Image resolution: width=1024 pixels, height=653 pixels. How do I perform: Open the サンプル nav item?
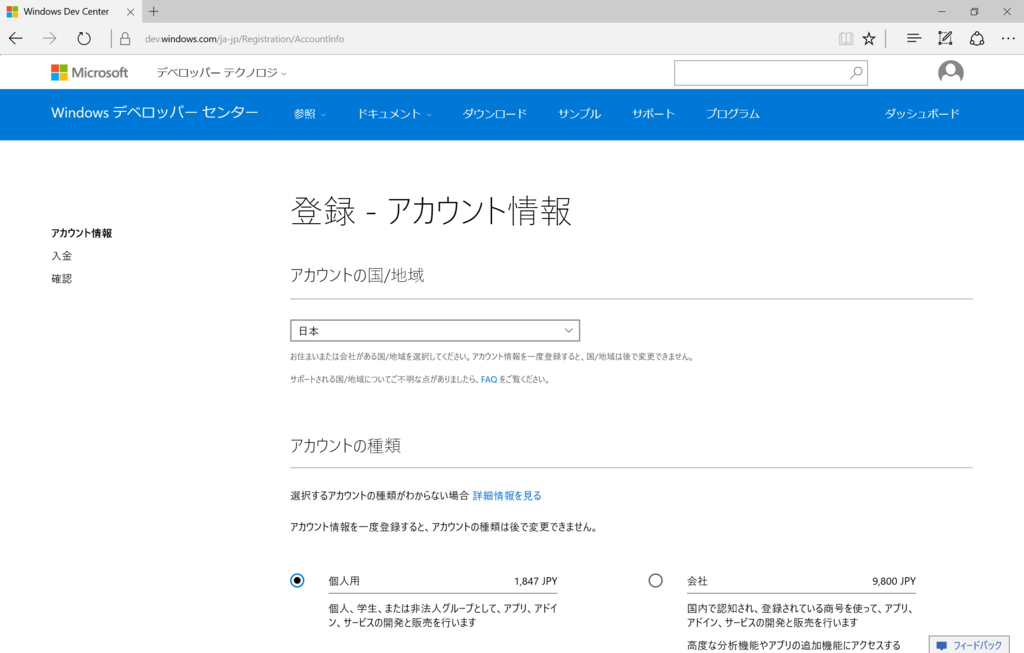click(579, 114)
